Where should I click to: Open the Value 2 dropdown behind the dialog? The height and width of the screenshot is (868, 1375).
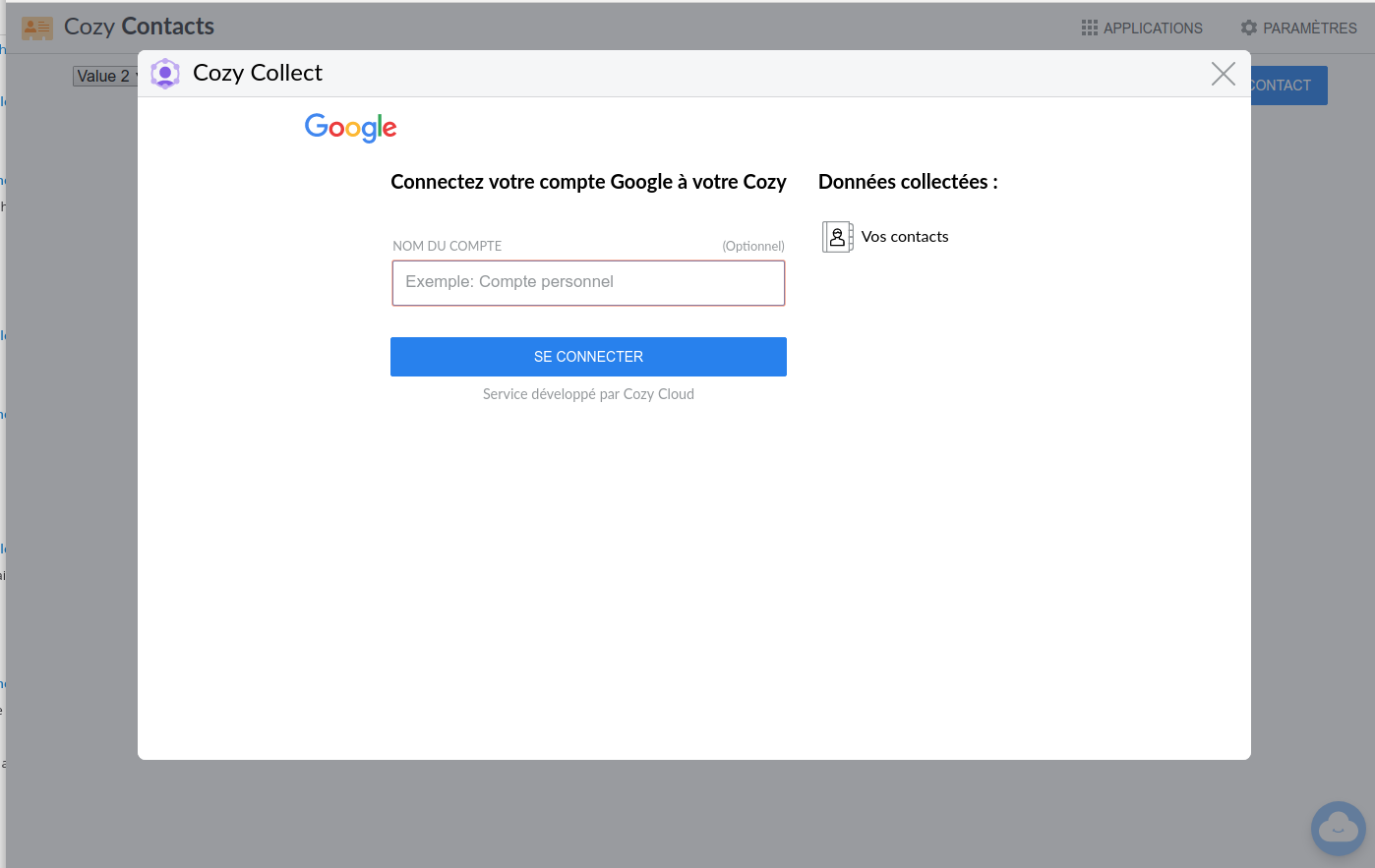tap(105, 76)
